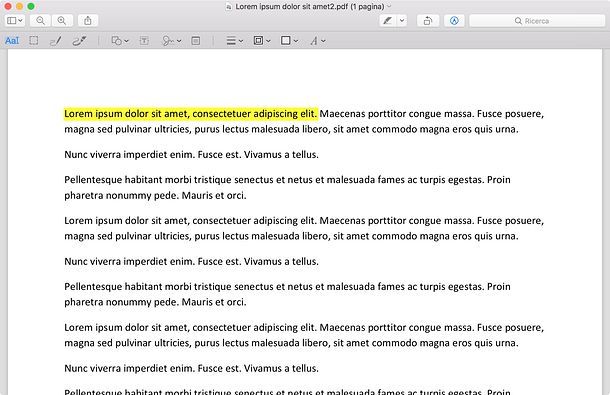Open the sidebar view options menu
This screenshot has width=610, height=395.
pyautogui.click(x=15, y=21)
